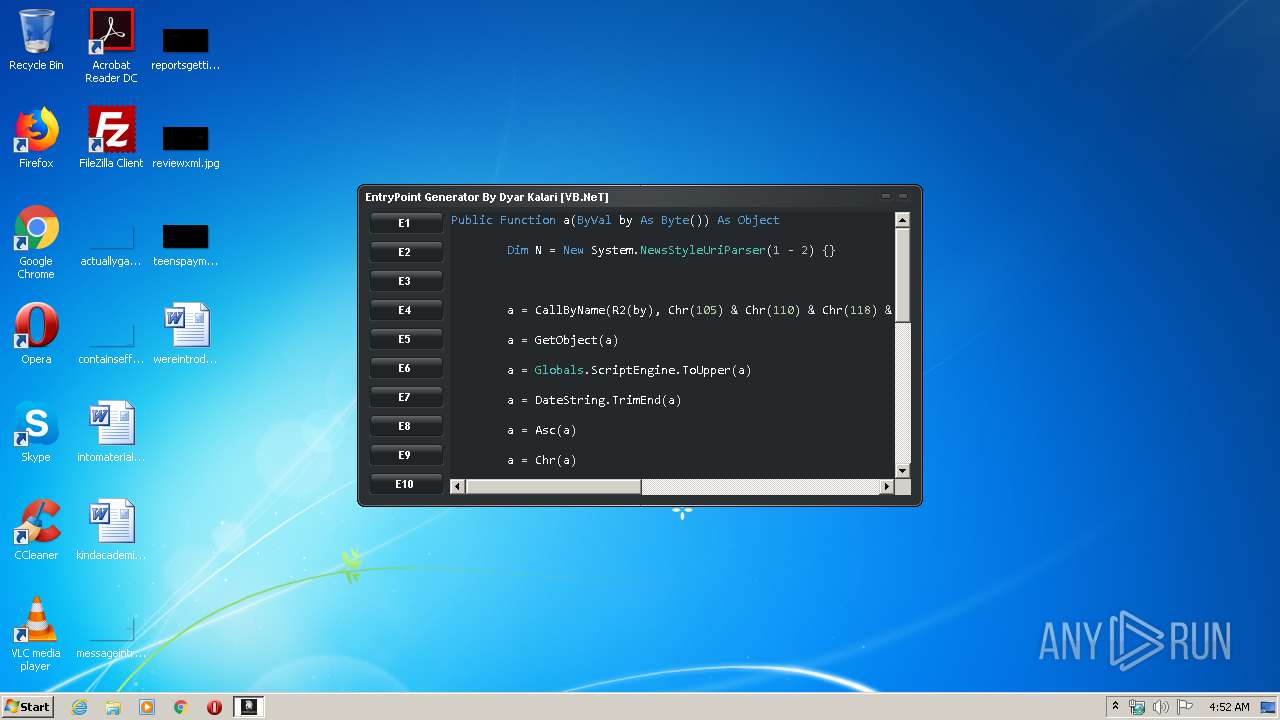Image resolution: width=1280 pixels, height=720 pixels.
Task: Select the E9 button
Action: click(x=405, y=455)
